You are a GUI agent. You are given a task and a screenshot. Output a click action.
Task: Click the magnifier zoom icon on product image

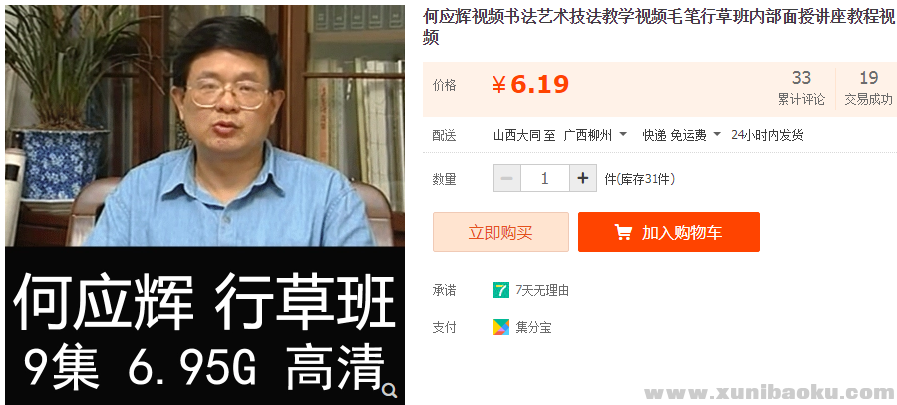point(390,391)
